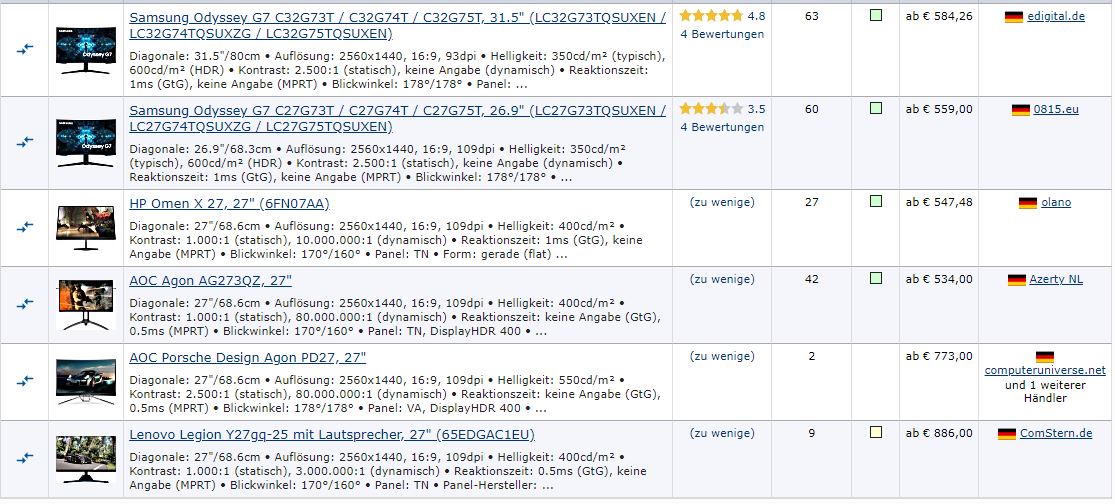Click "(zu wenige)" rating text for Lenovo Legion
The height and width of the screenshot is (504, 1115).
[x=722, y=433]
